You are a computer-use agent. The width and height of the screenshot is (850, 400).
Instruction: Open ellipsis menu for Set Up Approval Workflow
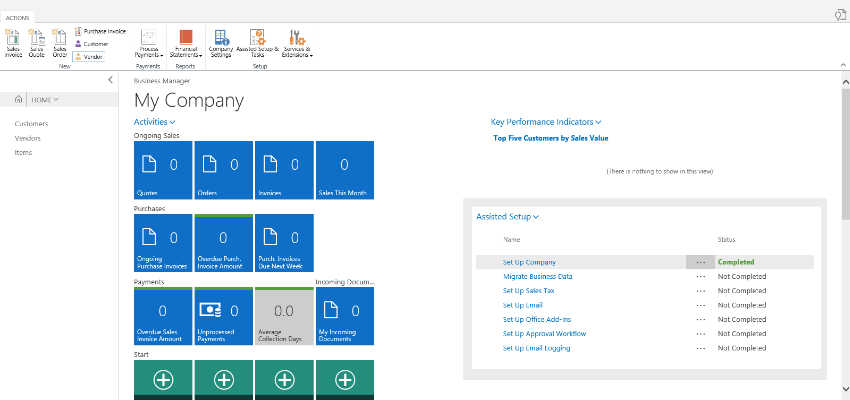(701, 334)
